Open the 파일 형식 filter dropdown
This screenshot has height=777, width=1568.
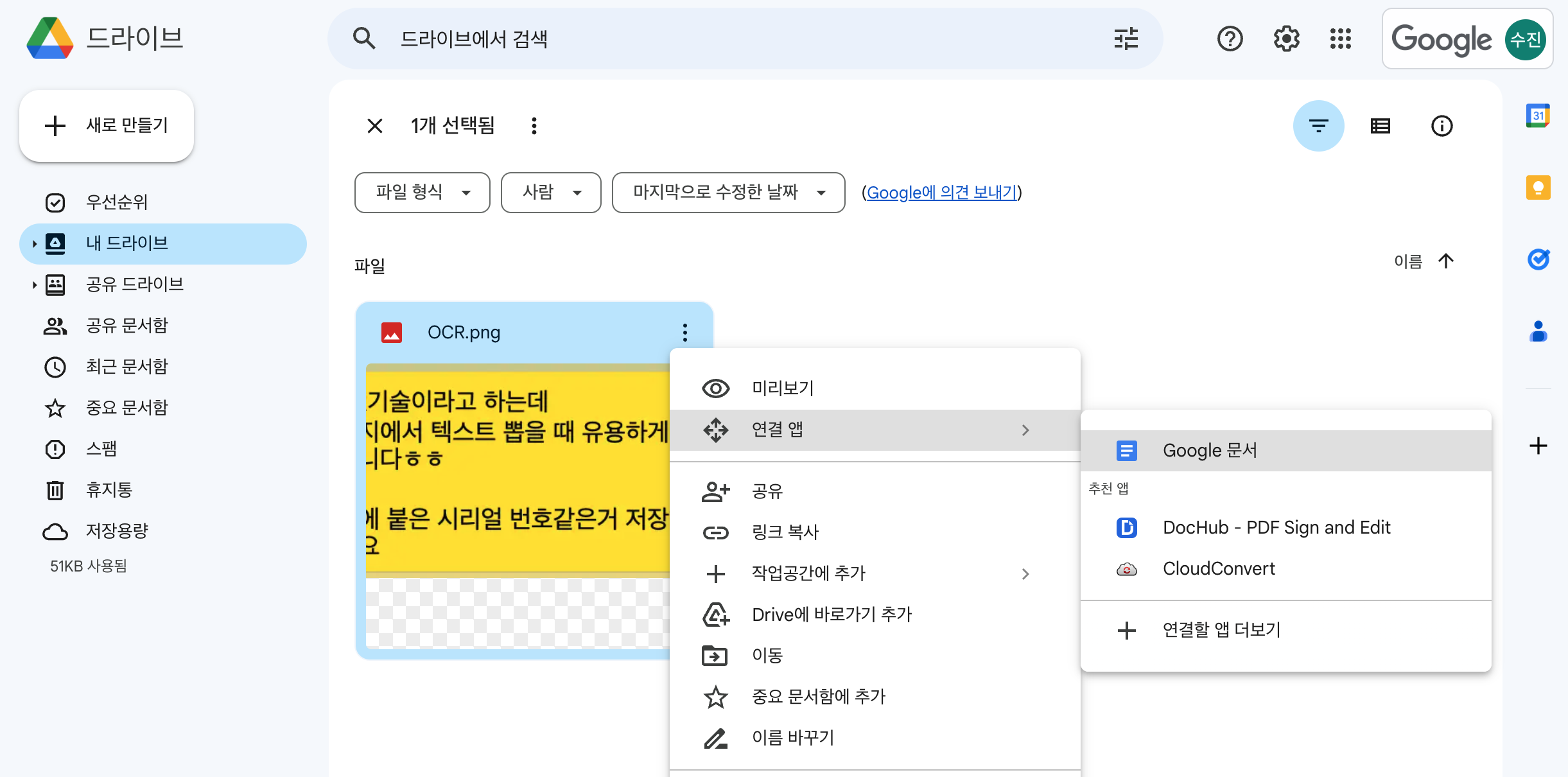tap(422, 192)
